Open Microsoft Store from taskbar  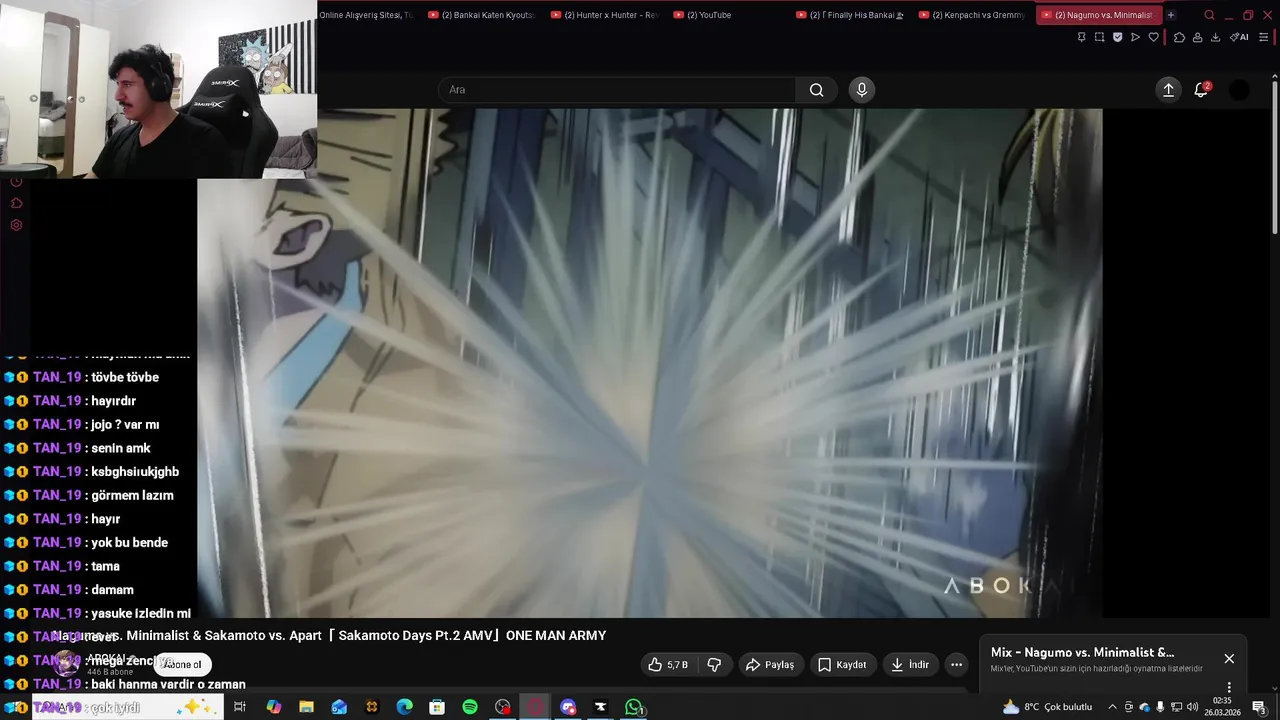(x=437, y=707)
